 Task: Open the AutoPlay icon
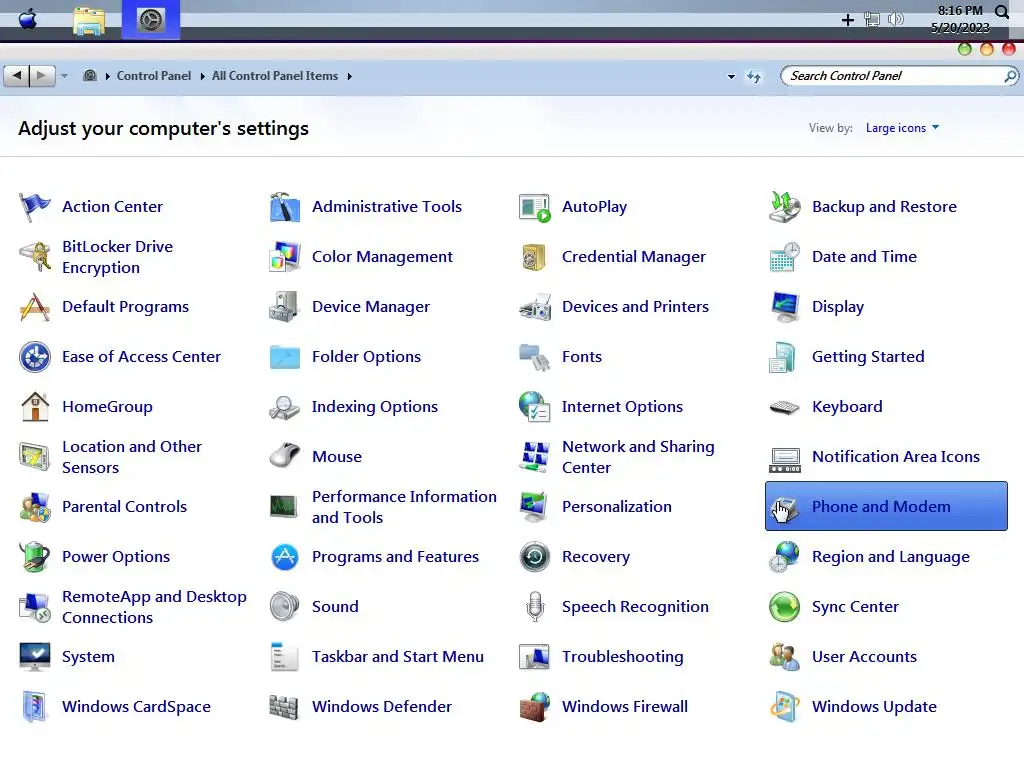pos(535,207)
